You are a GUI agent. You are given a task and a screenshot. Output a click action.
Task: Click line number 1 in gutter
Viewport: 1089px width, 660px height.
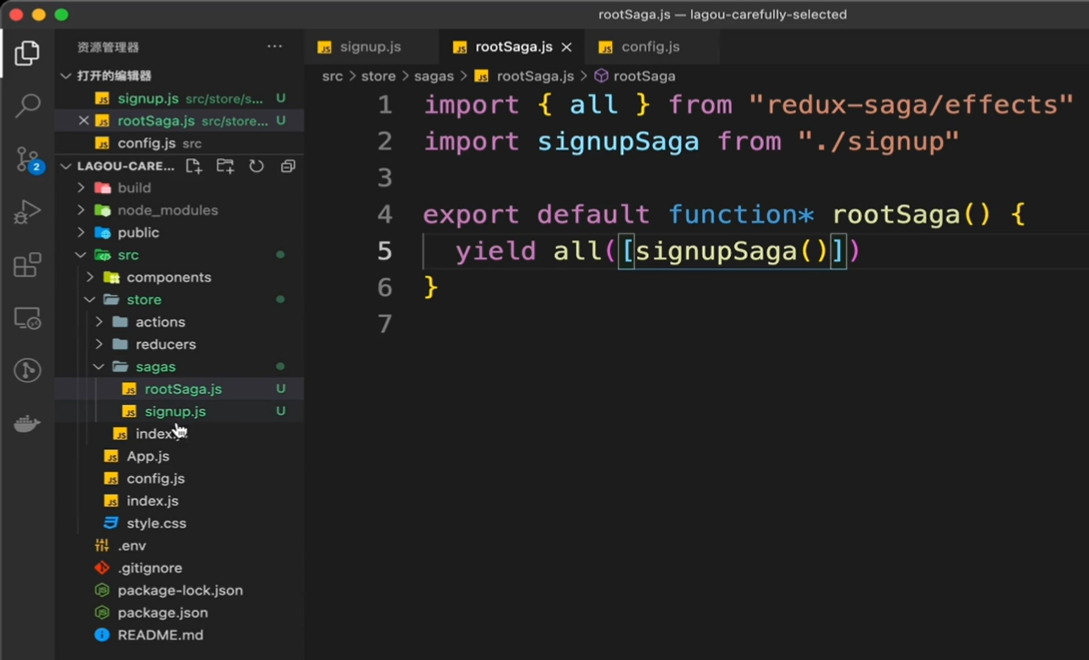[x=384, y=105]
